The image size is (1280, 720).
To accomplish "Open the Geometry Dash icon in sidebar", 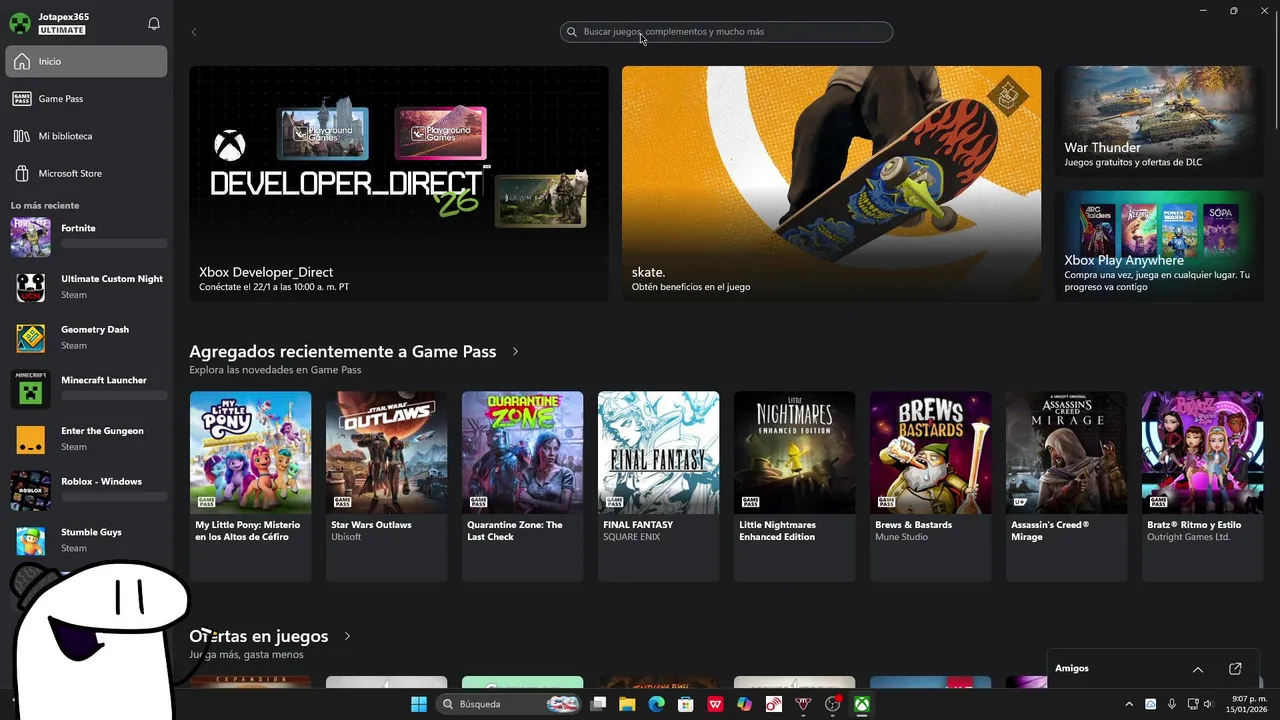I will pos(30,338).
